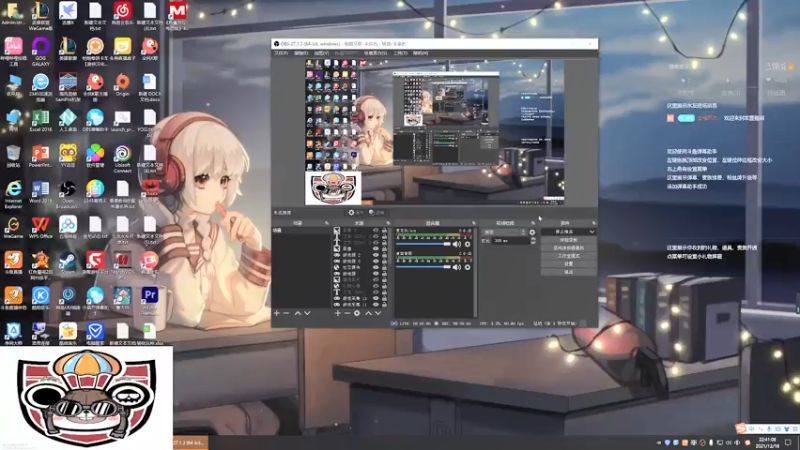Screen dimensions: 800x450
Task: Click the 300 ms transition duration stepper arrows
Action: [x=533, y=241]
